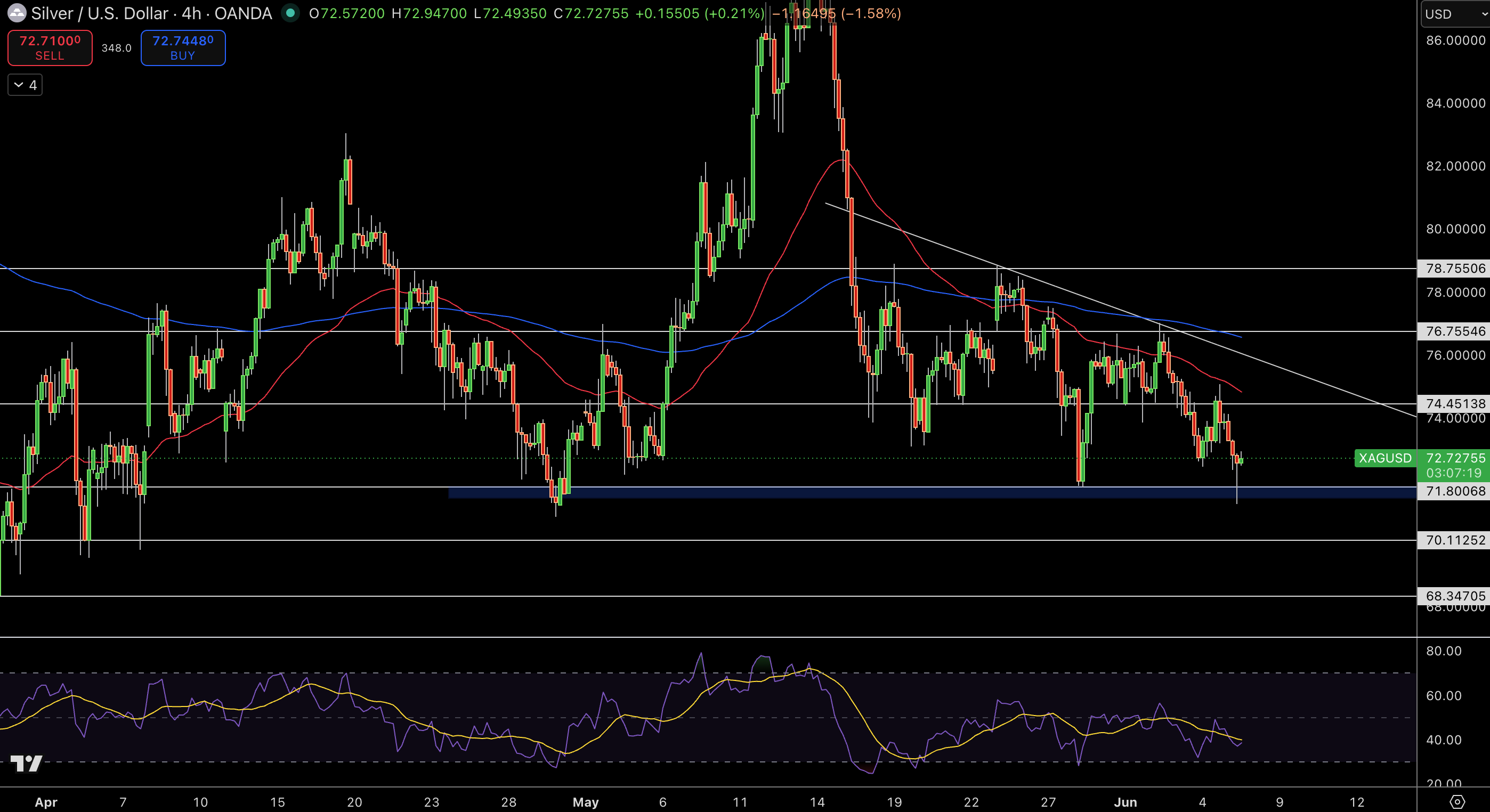Select the 76.75546 horizontal line price label
The height and width of the screenshot is (812, 1490).
pos(1454,331)
